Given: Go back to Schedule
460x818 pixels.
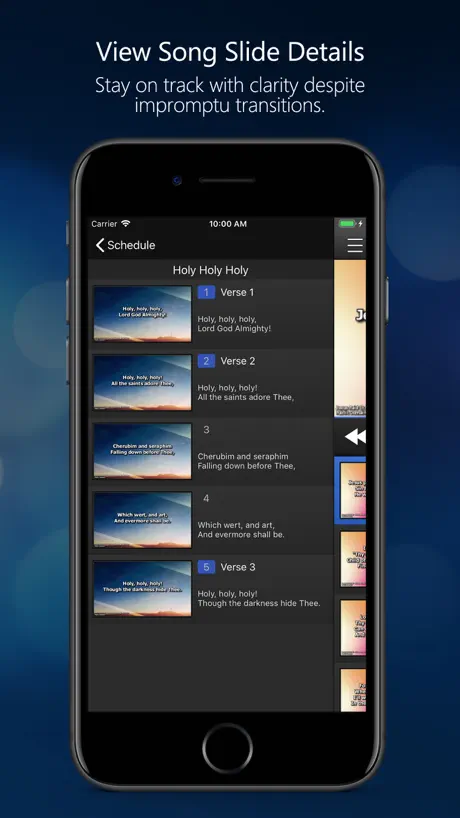Looking at the screenshot, I should pyautogui.click(x=125, y=245).
